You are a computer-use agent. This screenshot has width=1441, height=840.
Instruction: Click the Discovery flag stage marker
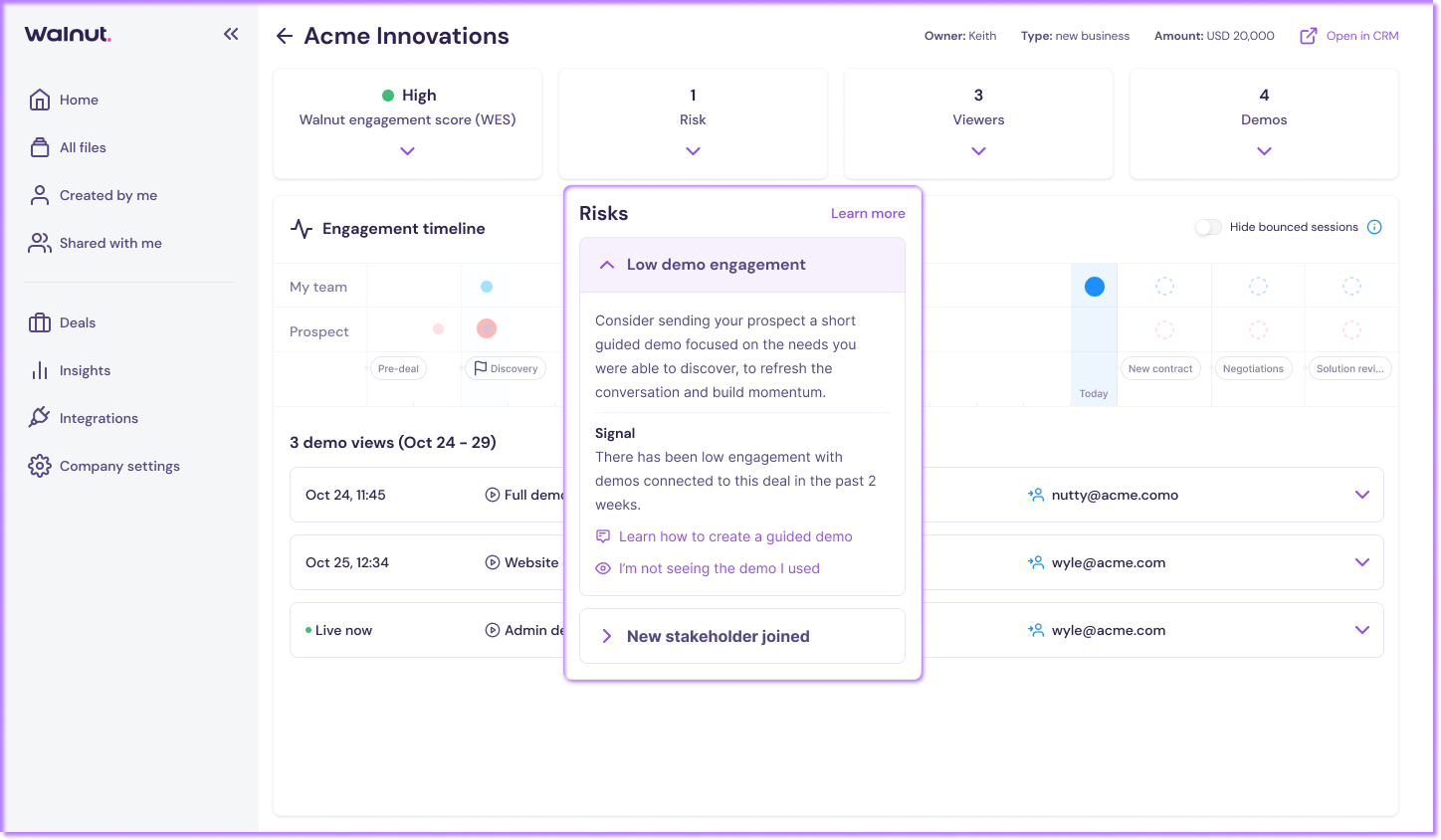pyautogui.click(x=506, y=368)
